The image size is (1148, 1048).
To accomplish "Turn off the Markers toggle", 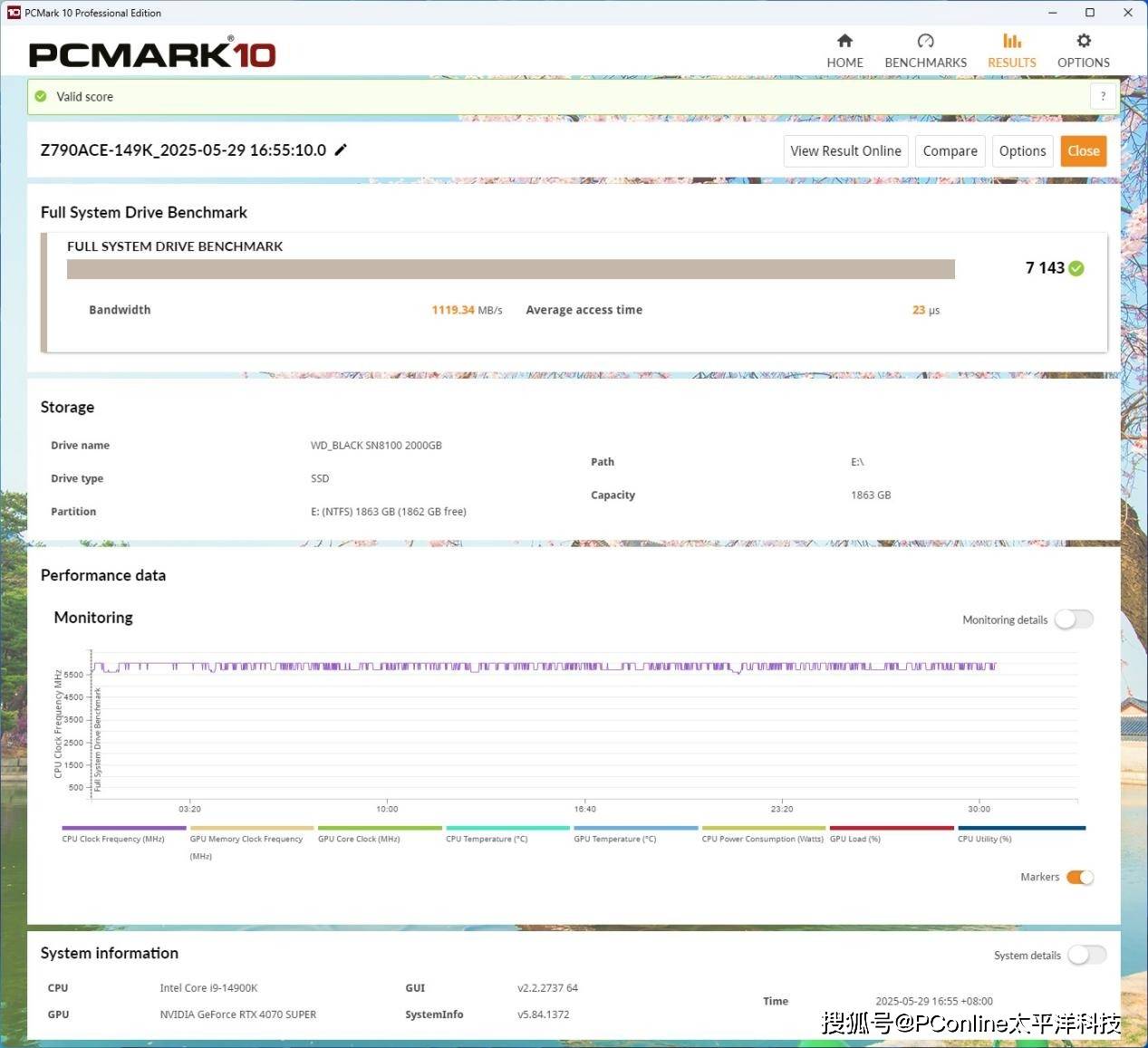I will [1080, 877].
